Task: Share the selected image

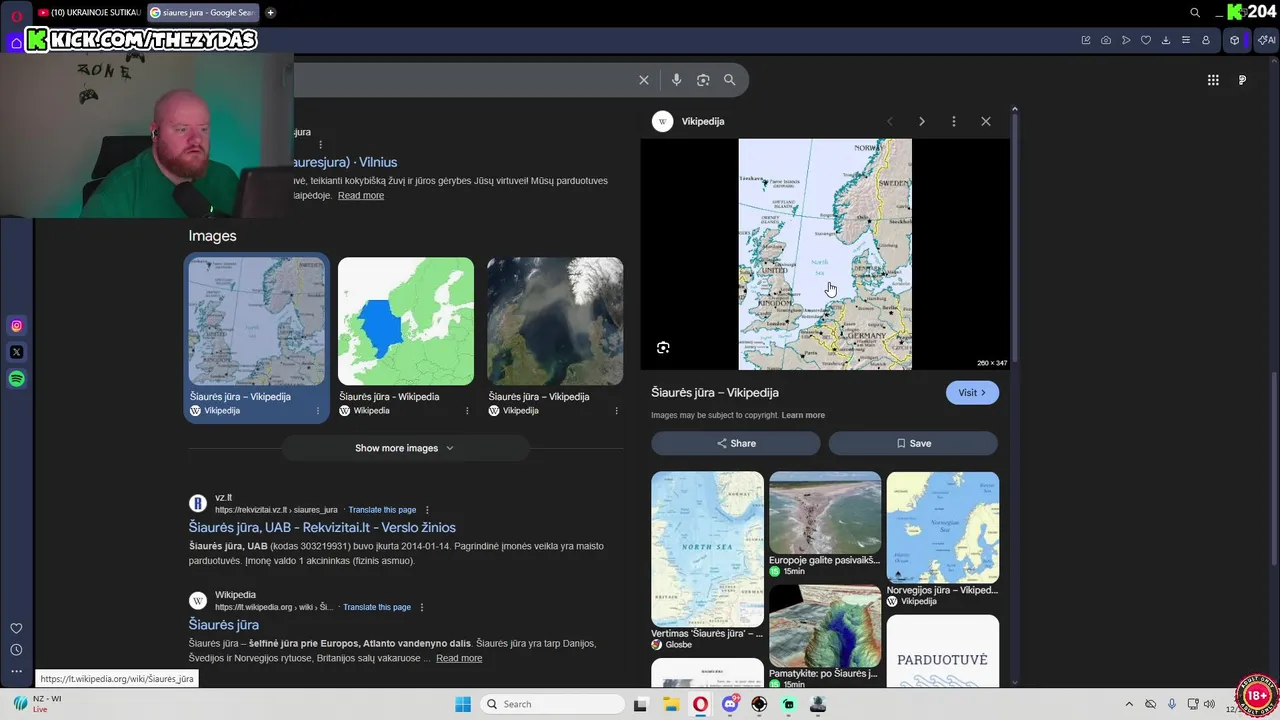Action: (x=736, y=443)
